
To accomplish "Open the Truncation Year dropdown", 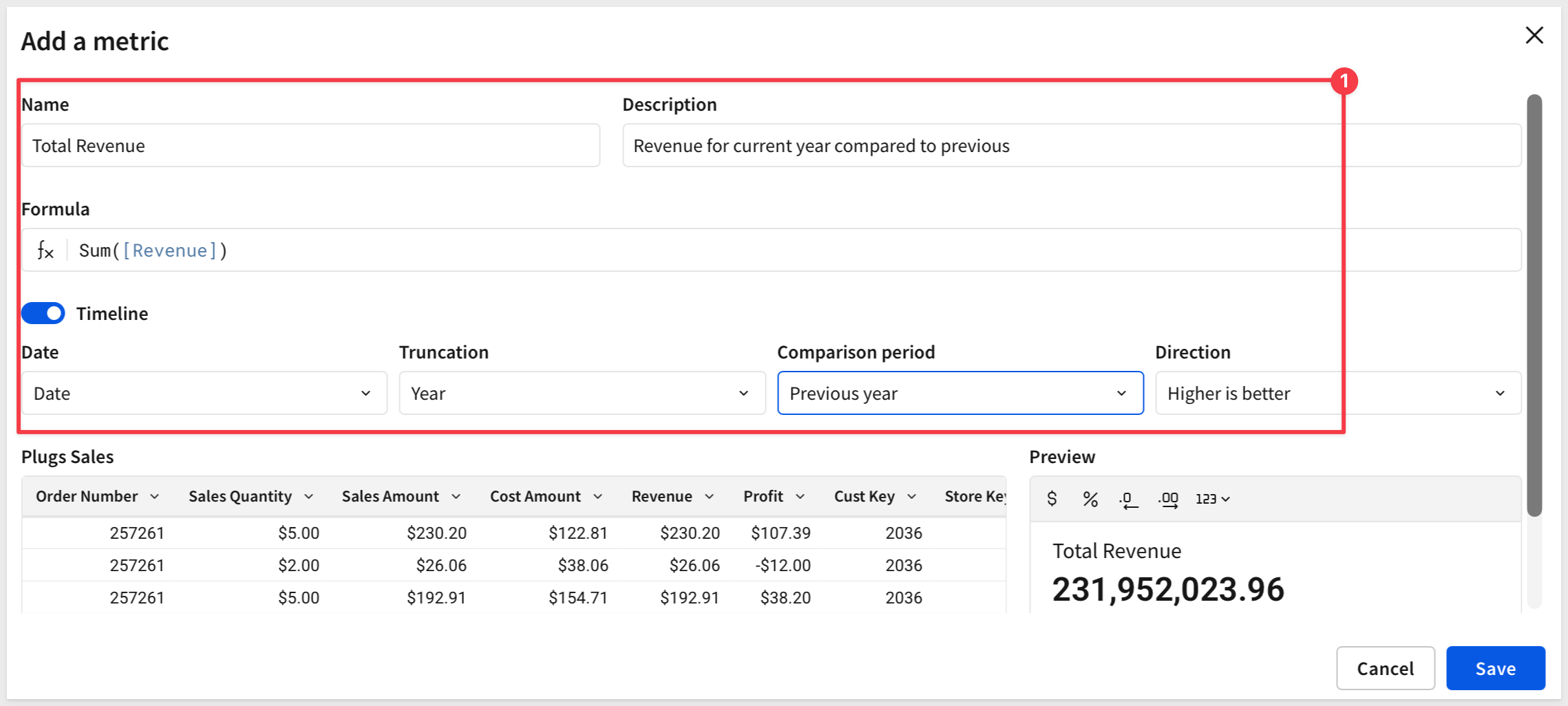I will [x=582, y=393].
